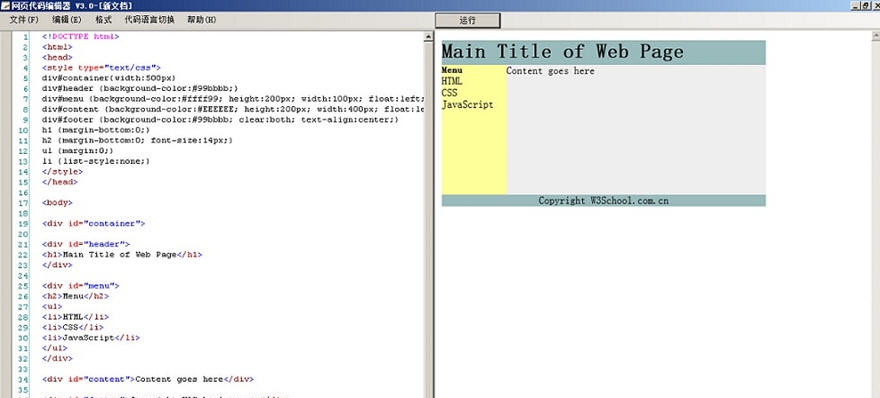Click the div#content CSS rule line
This screenshot has height=398, width=880.
pos(233,109)
